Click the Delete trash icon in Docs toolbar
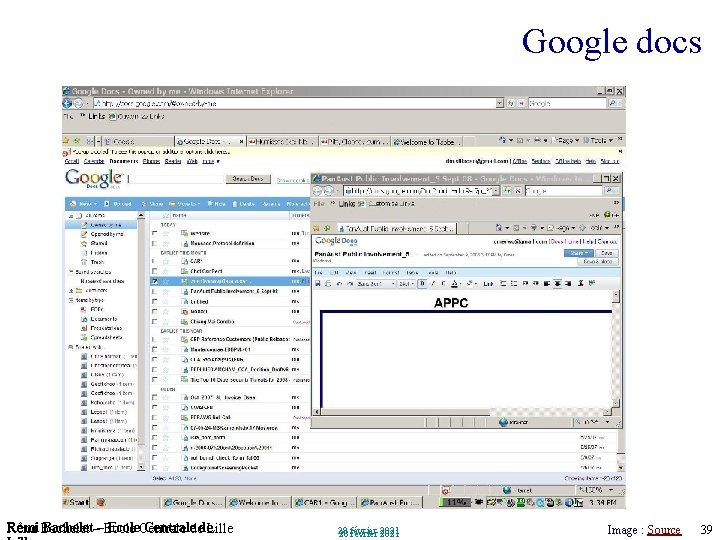This screenshot has width=720, height=540. click(235, 204)
